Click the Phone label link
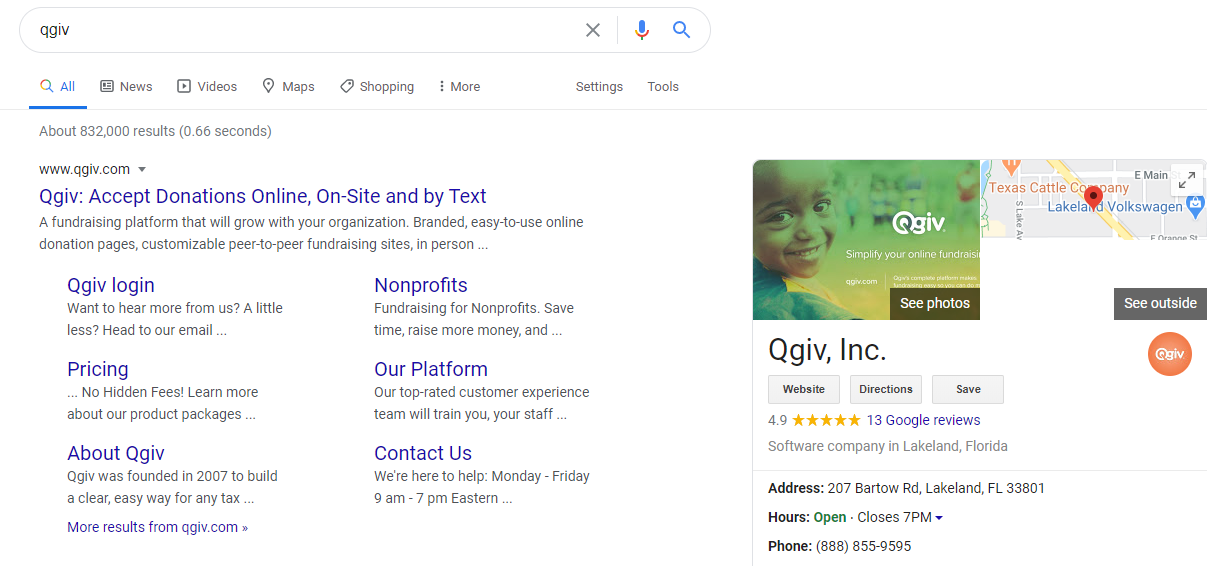The height and width of the screenshot is (566, 1207). click(x=790, y=546)
